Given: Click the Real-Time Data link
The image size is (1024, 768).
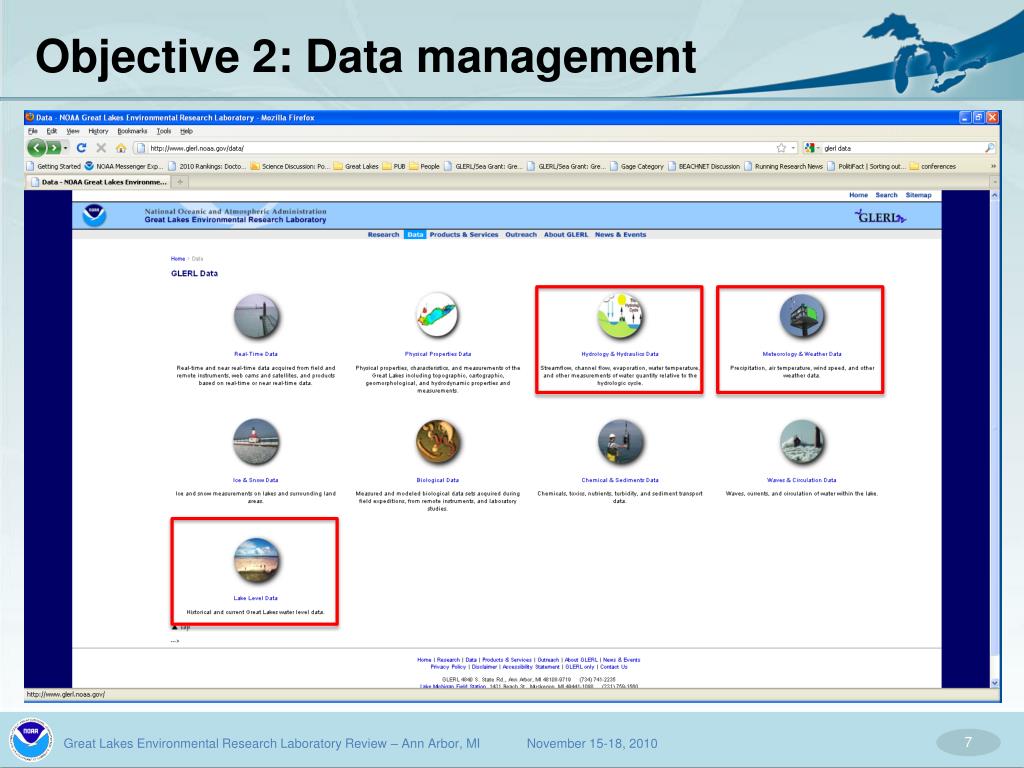Looking at the screenshot, I should click(256, 354).
